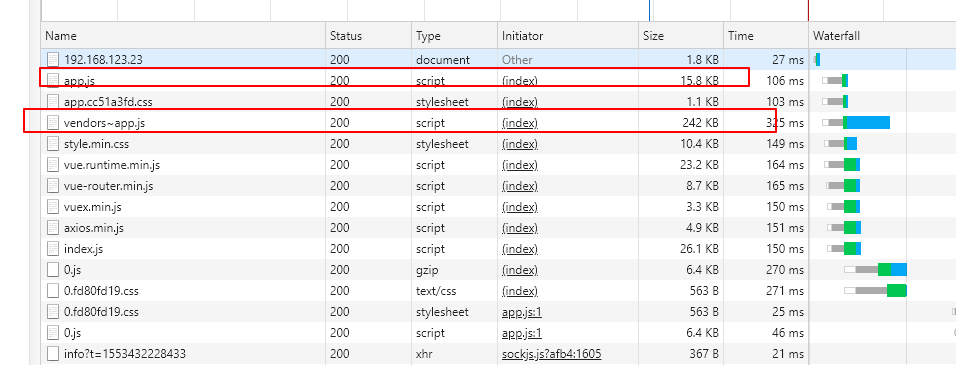
Task: Click the file icon beside vue.runtime.min.js
Action: click(x=53, y=165)
